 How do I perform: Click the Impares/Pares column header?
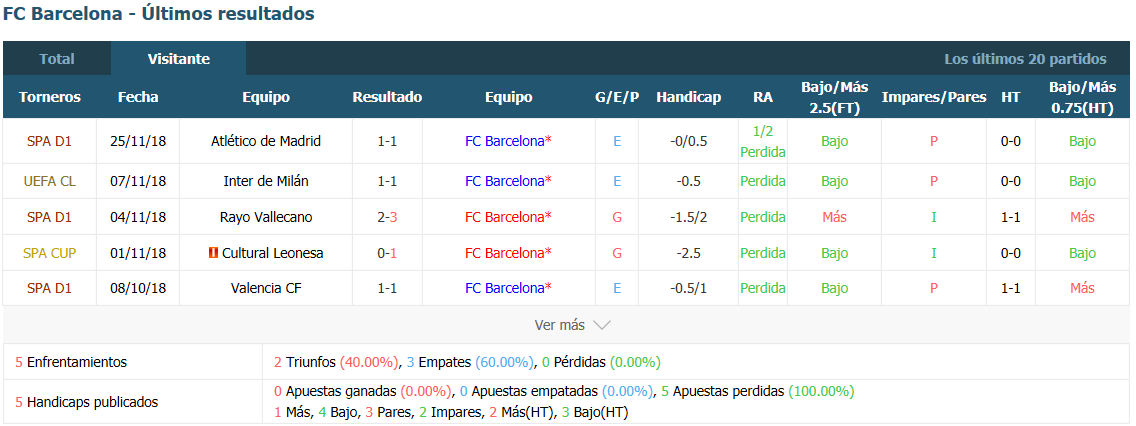point(934,97)
